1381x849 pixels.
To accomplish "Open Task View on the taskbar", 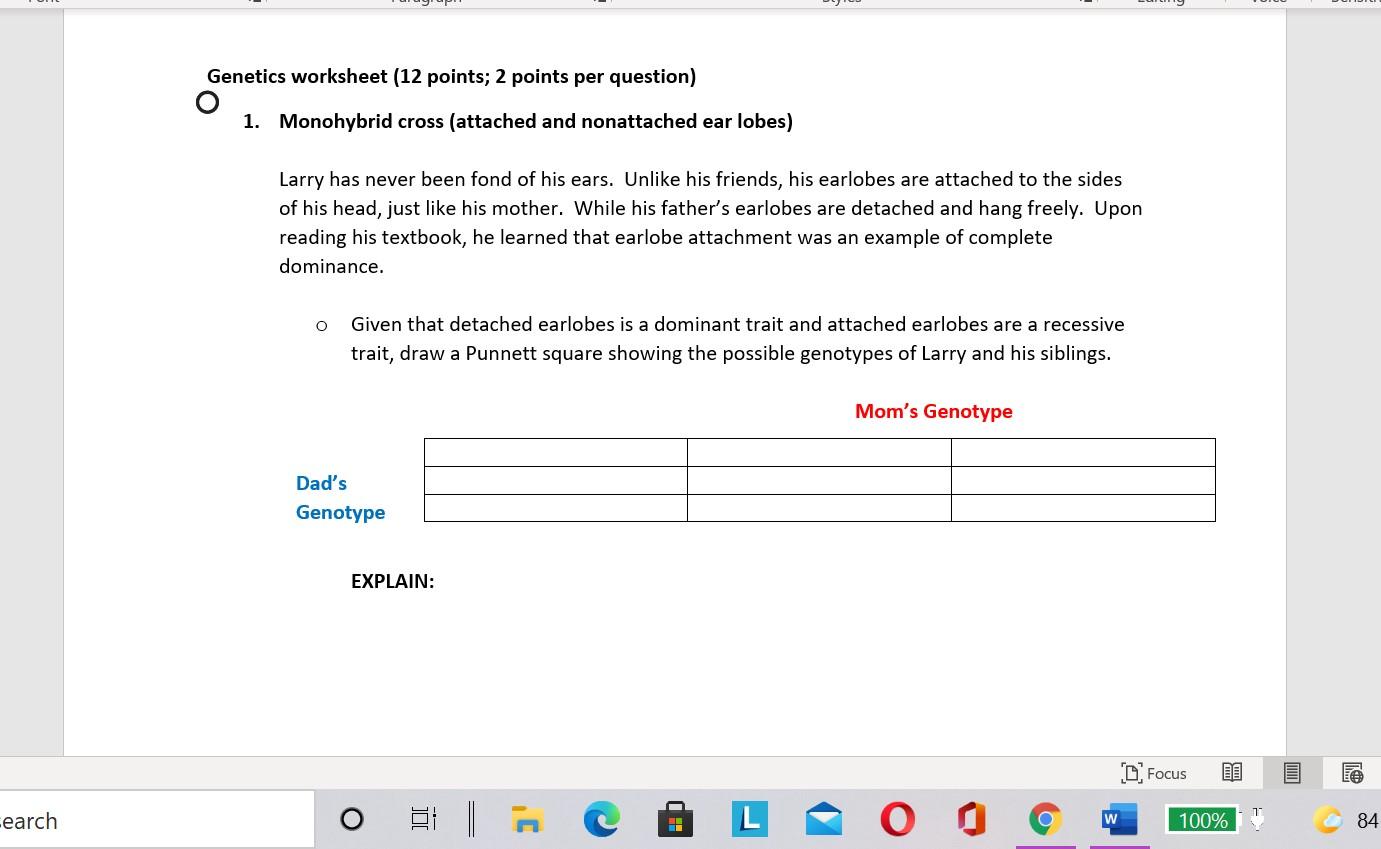I will pyautogui.click(x=424, y=820).
